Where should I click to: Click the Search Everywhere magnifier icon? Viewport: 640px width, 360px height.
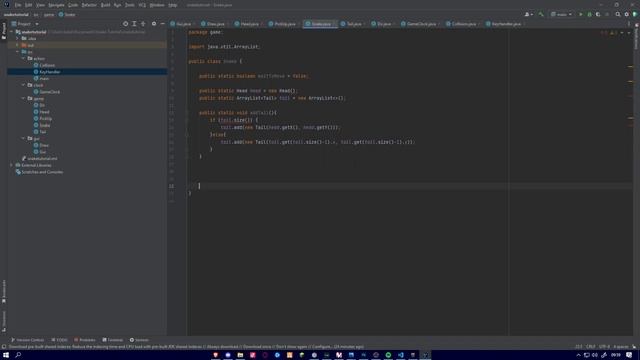(x=618, y=14)
